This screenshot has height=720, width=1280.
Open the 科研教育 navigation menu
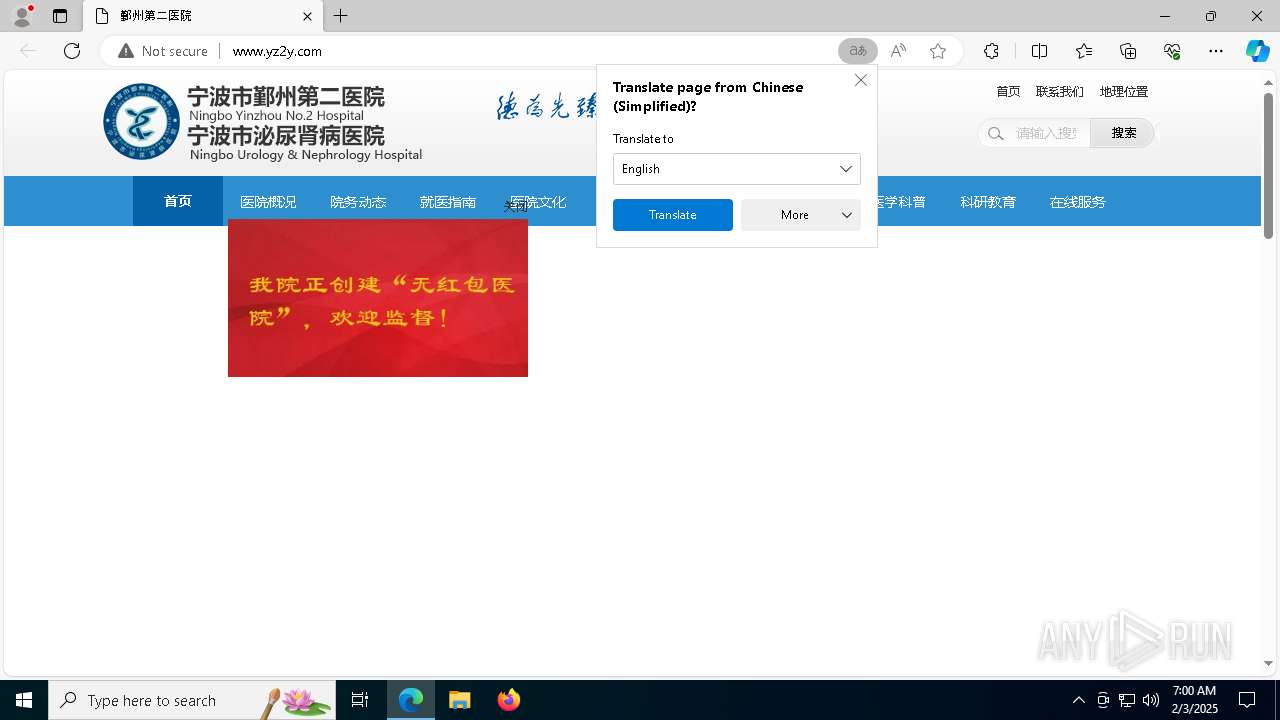988,202
